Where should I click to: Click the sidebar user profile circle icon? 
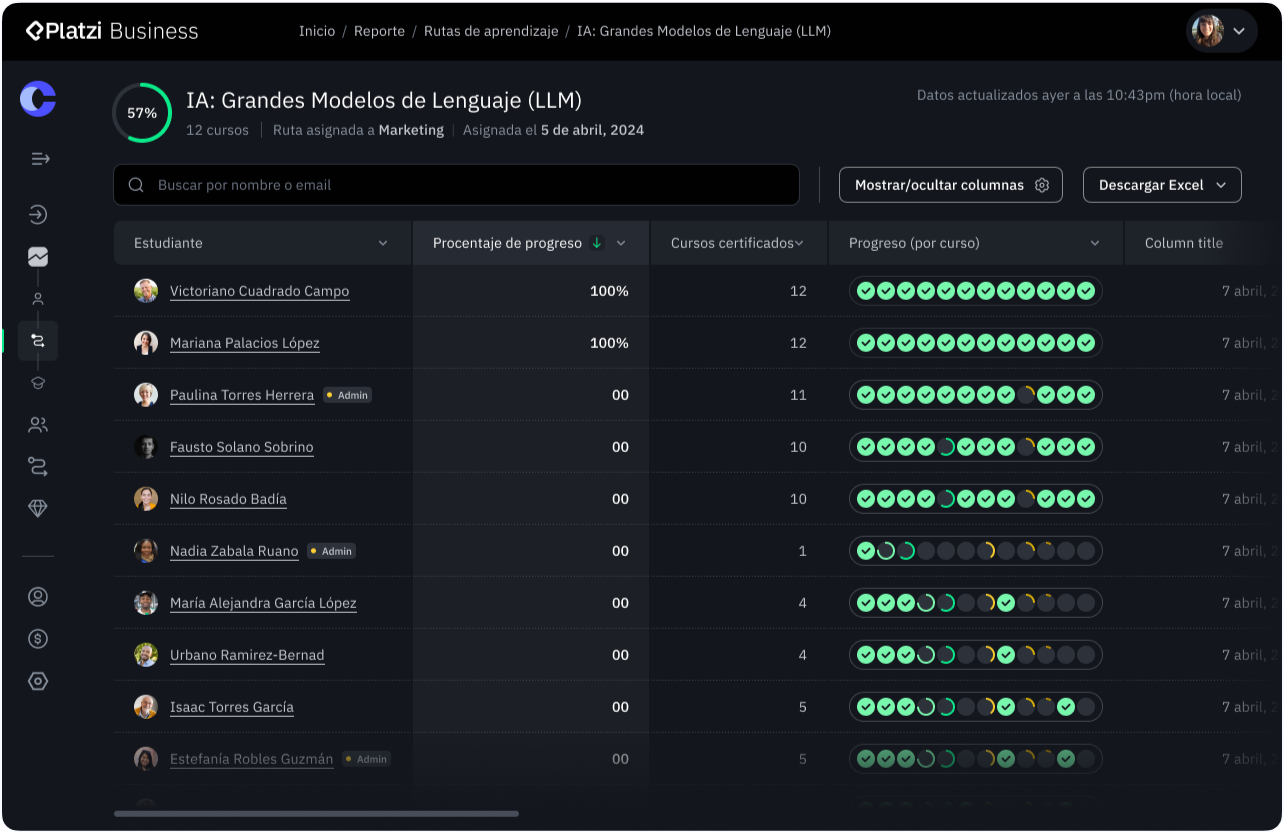coord(38,597)
